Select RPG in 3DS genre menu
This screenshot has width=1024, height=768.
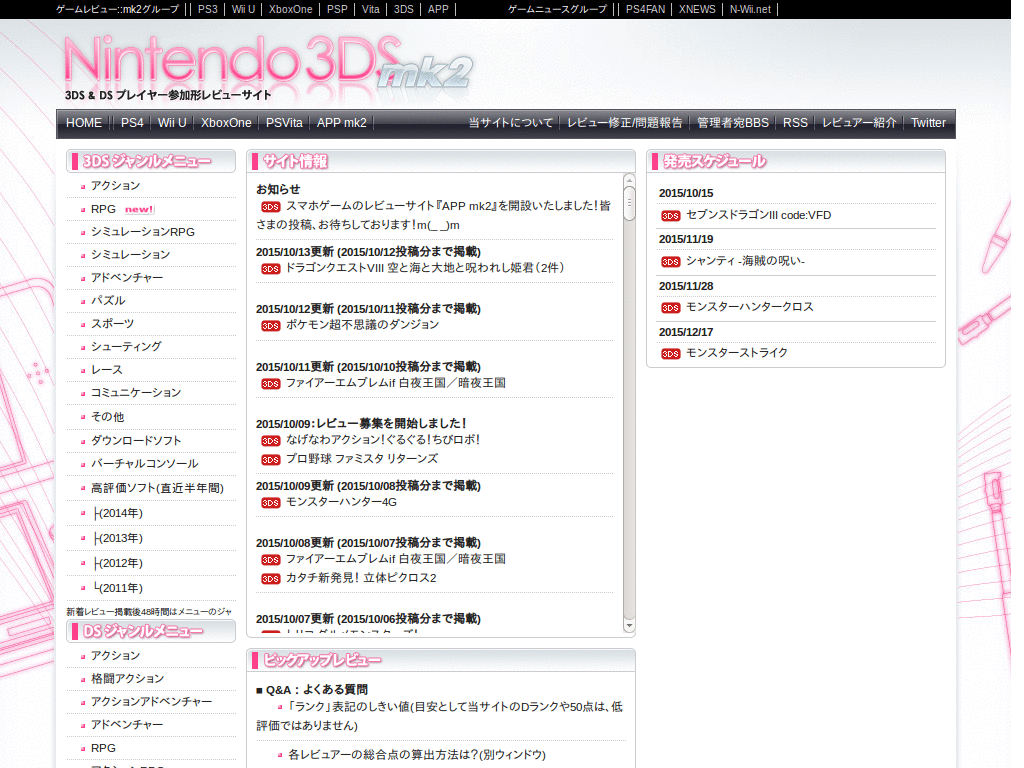coord(103,209)
